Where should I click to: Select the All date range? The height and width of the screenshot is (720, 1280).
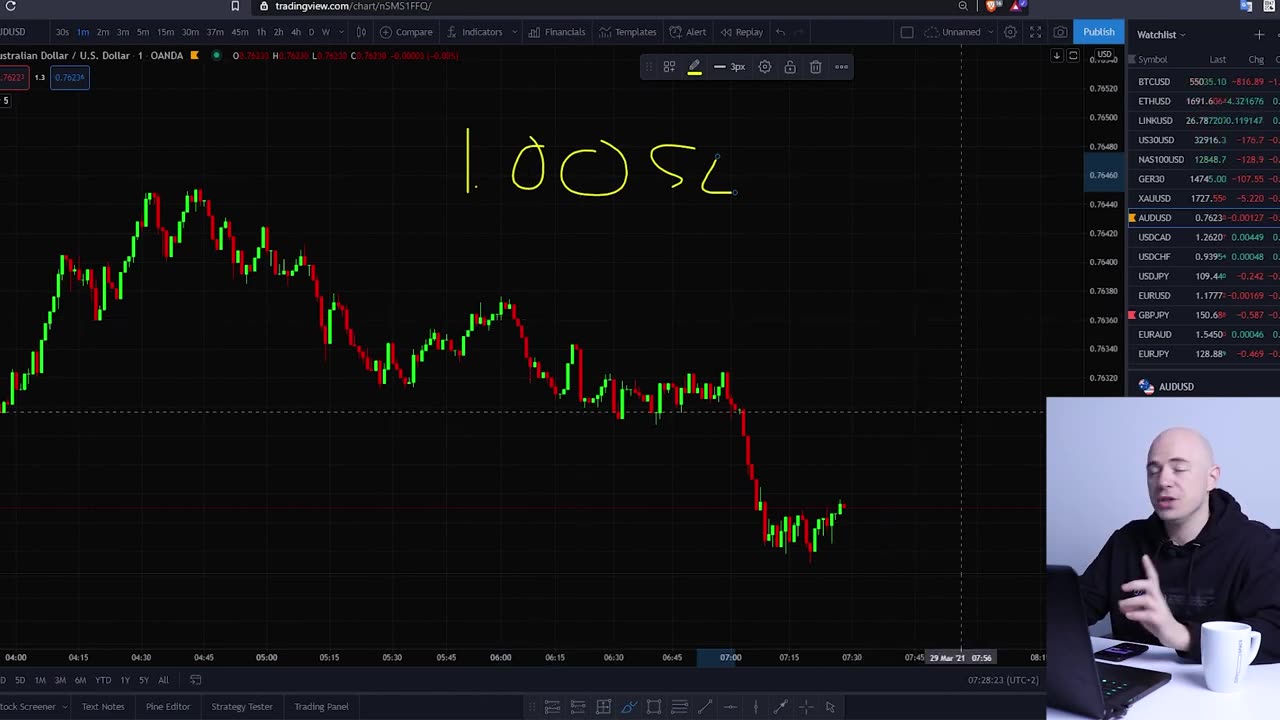[163, 680]
